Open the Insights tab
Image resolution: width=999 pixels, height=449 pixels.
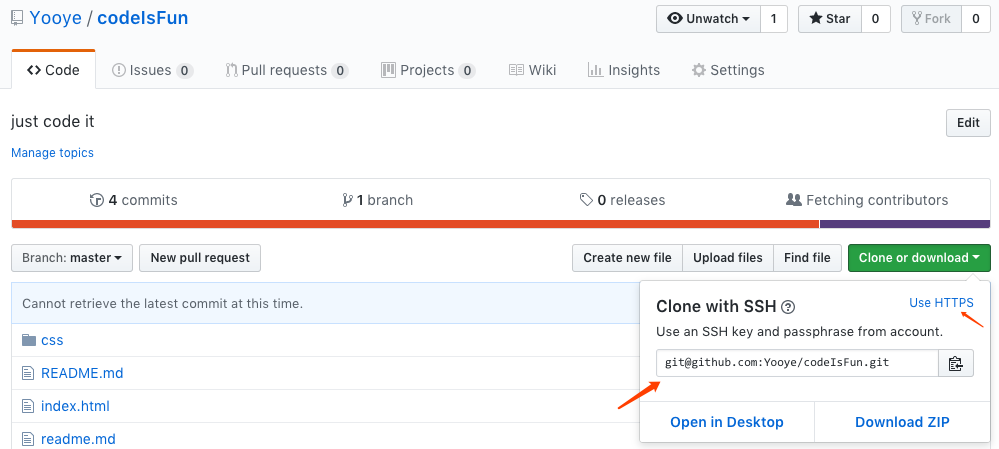(623, 70)
